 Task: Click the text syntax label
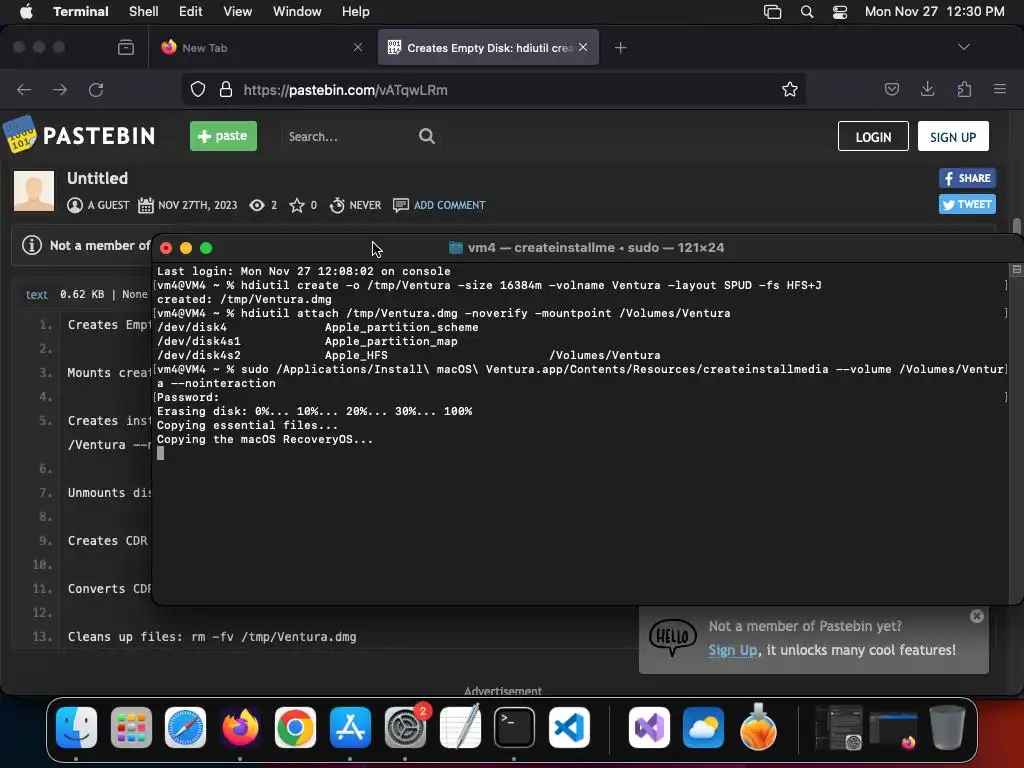point(37,295)
